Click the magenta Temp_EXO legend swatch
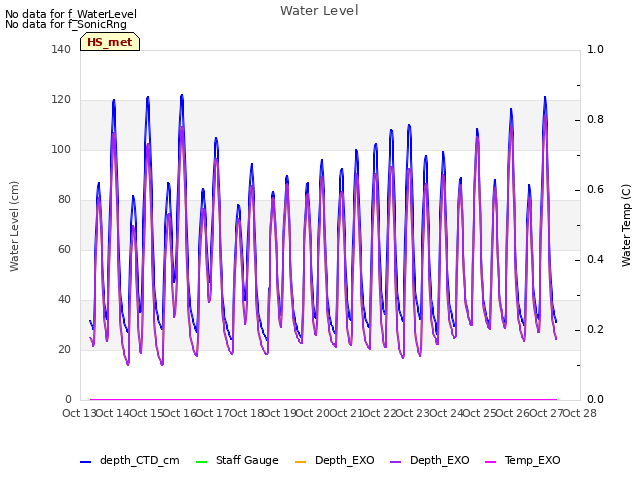 point(490,462)
